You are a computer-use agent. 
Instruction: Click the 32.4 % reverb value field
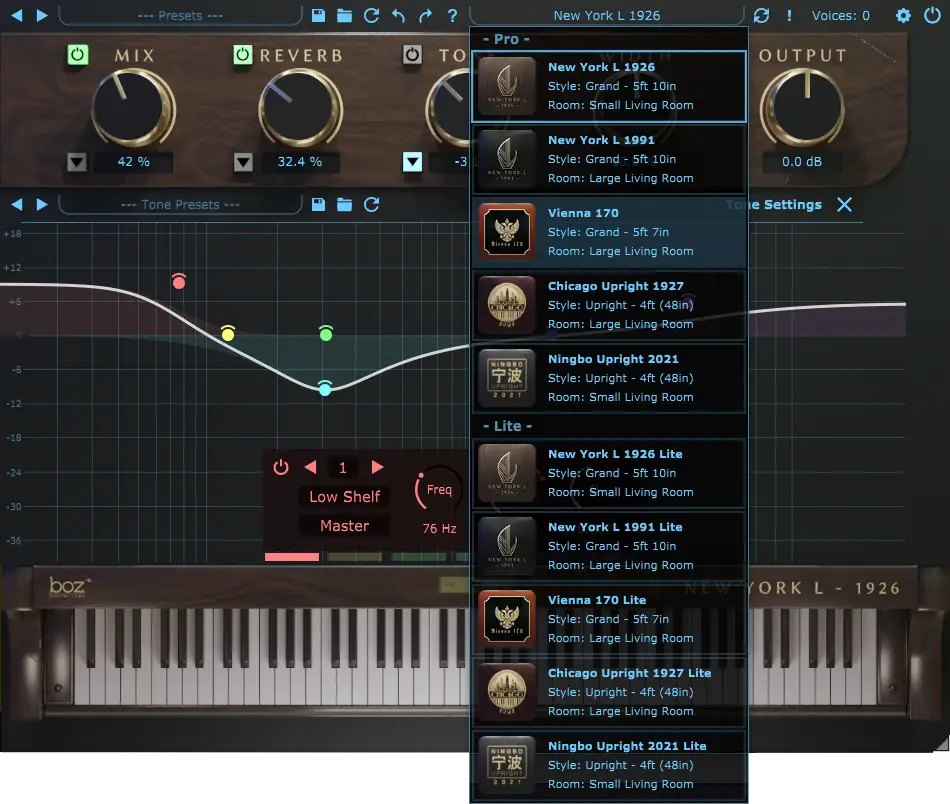click(300, 162)
